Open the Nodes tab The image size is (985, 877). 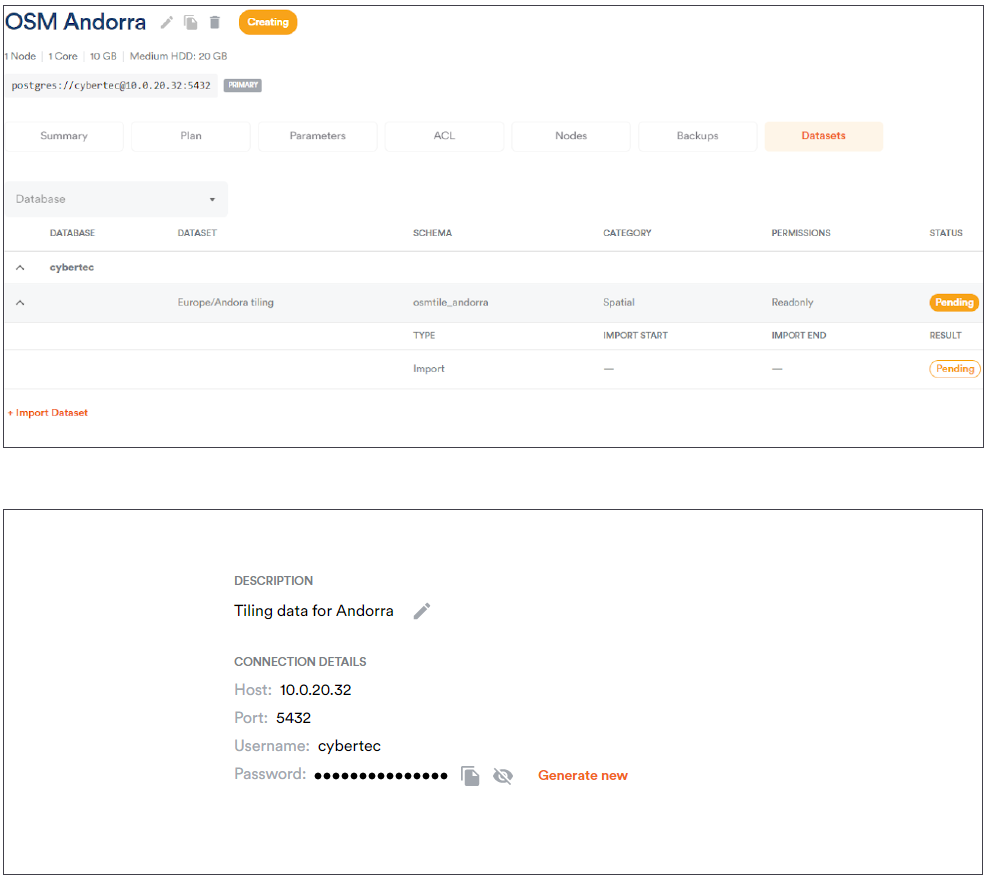point(571,136)
